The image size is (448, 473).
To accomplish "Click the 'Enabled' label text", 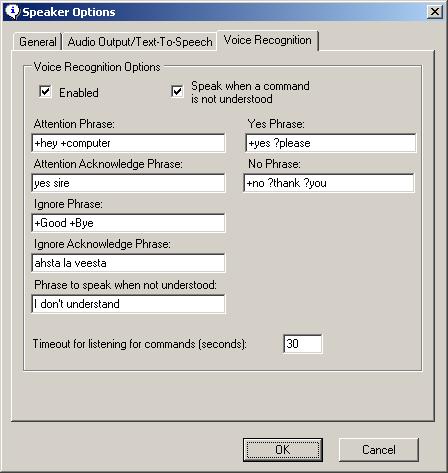I will coord(79,93).
